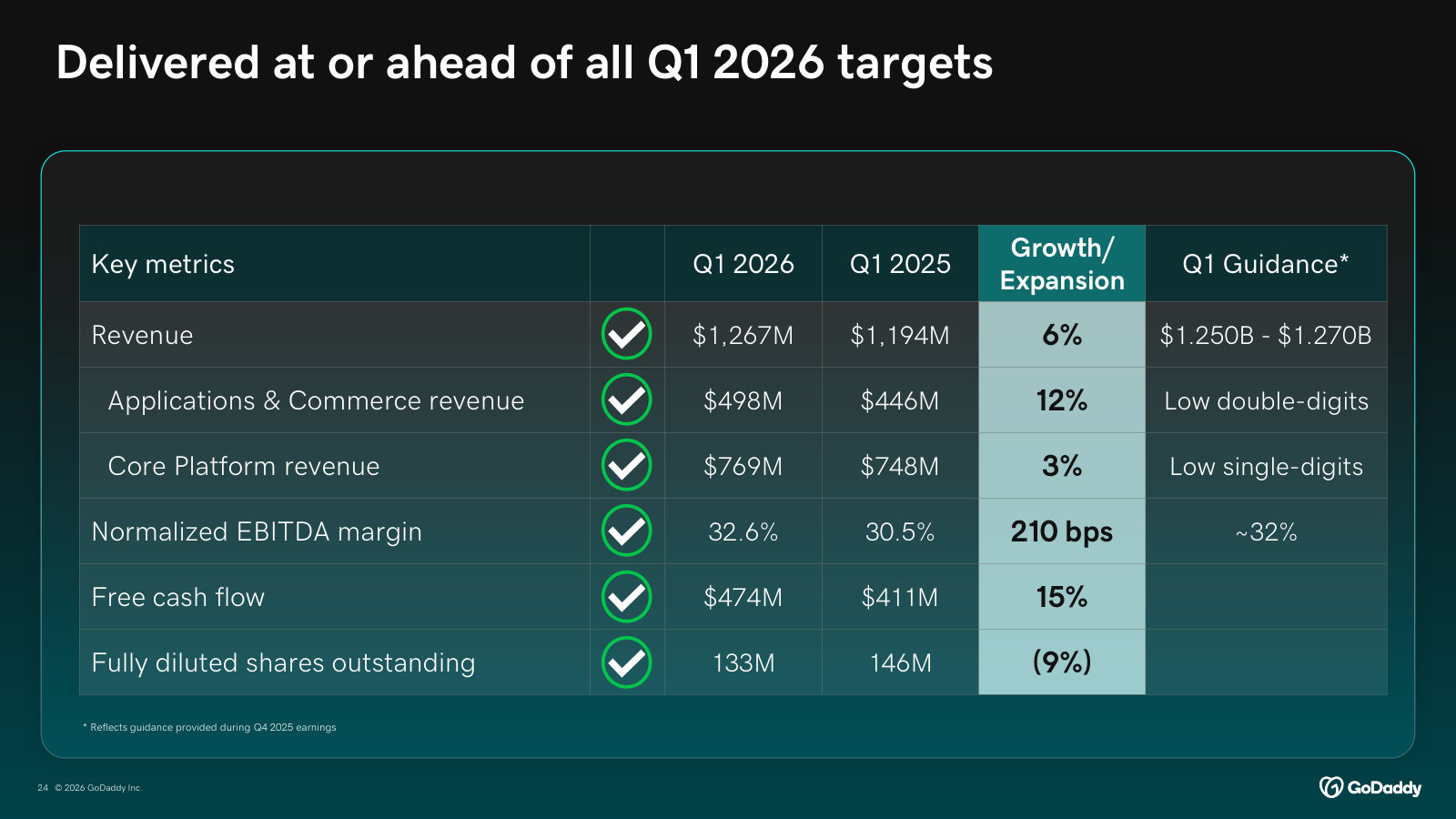
Task: Click the '$748M' value
Action: coord(900,466)
